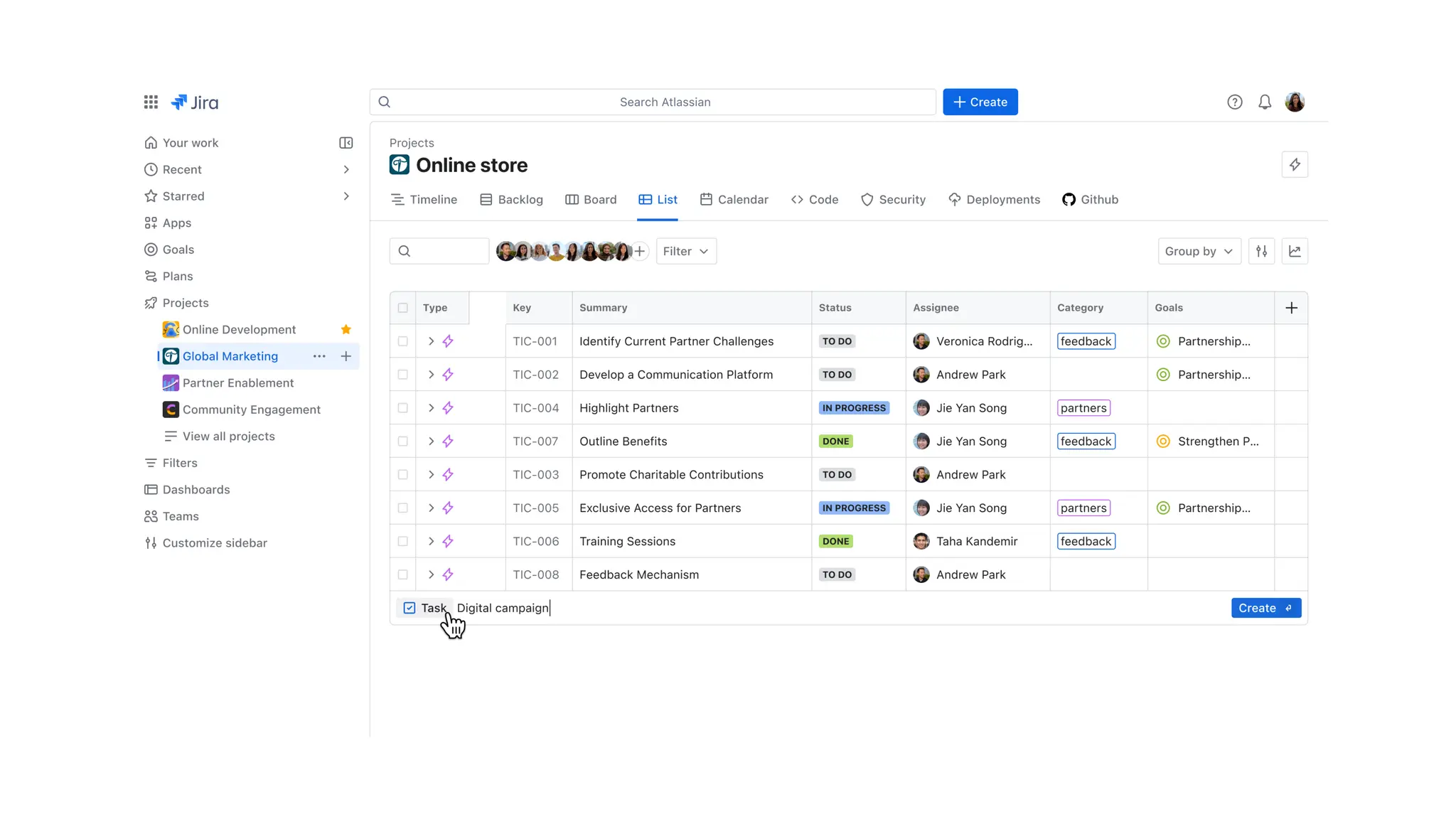Image resolution: width=1456 pixels, height=819 pixels.
Task: Check the TIC-004 row checkbox
Action: pyautogui.click(x=403, y=408)
